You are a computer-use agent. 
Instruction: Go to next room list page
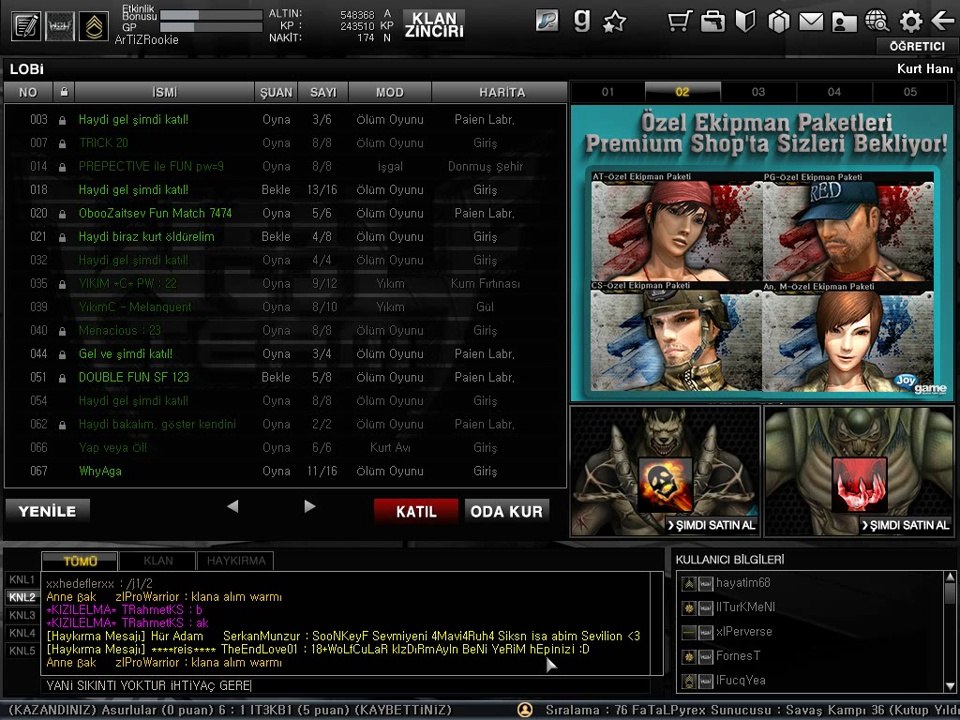(x=310, y=506)
